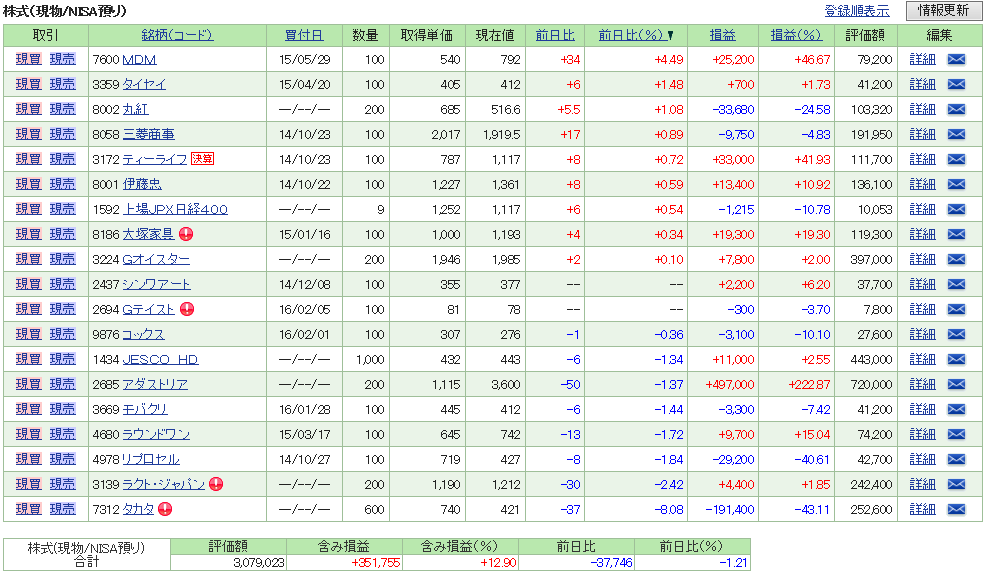Open 詳細 for the 大塚家具 row
Screen dimensions: 986x573
click(x=922, y=234)
